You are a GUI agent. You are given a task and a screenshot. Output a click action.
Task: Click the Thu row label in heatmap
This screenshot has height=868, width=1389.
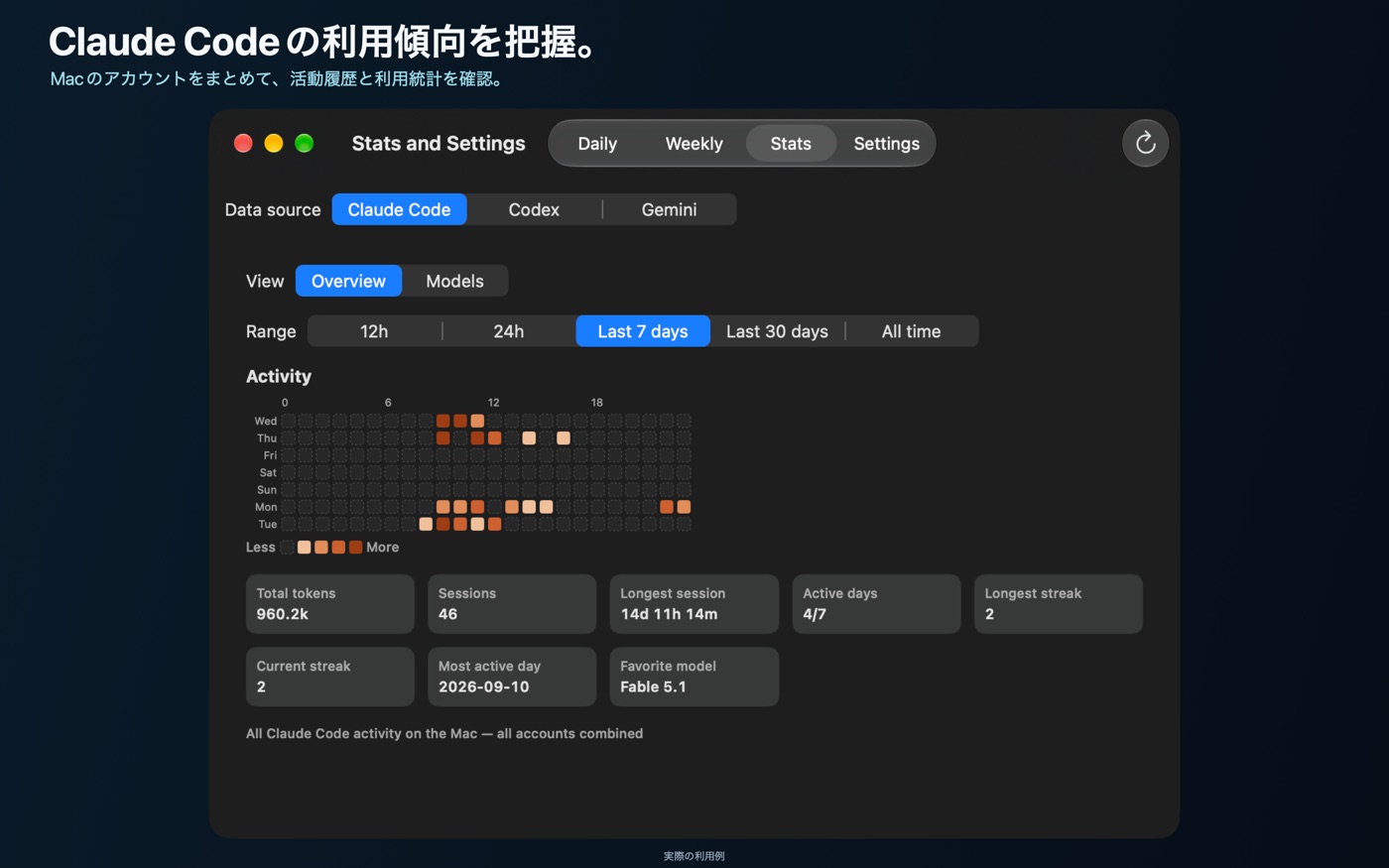[267, 437]
